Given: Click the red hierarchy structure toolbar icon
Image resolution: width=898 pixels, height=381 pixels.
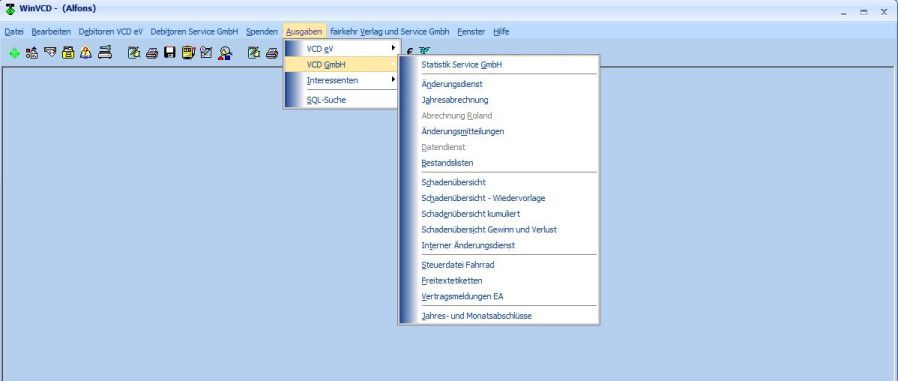Looking at the screenshot, I should (32, 53).
